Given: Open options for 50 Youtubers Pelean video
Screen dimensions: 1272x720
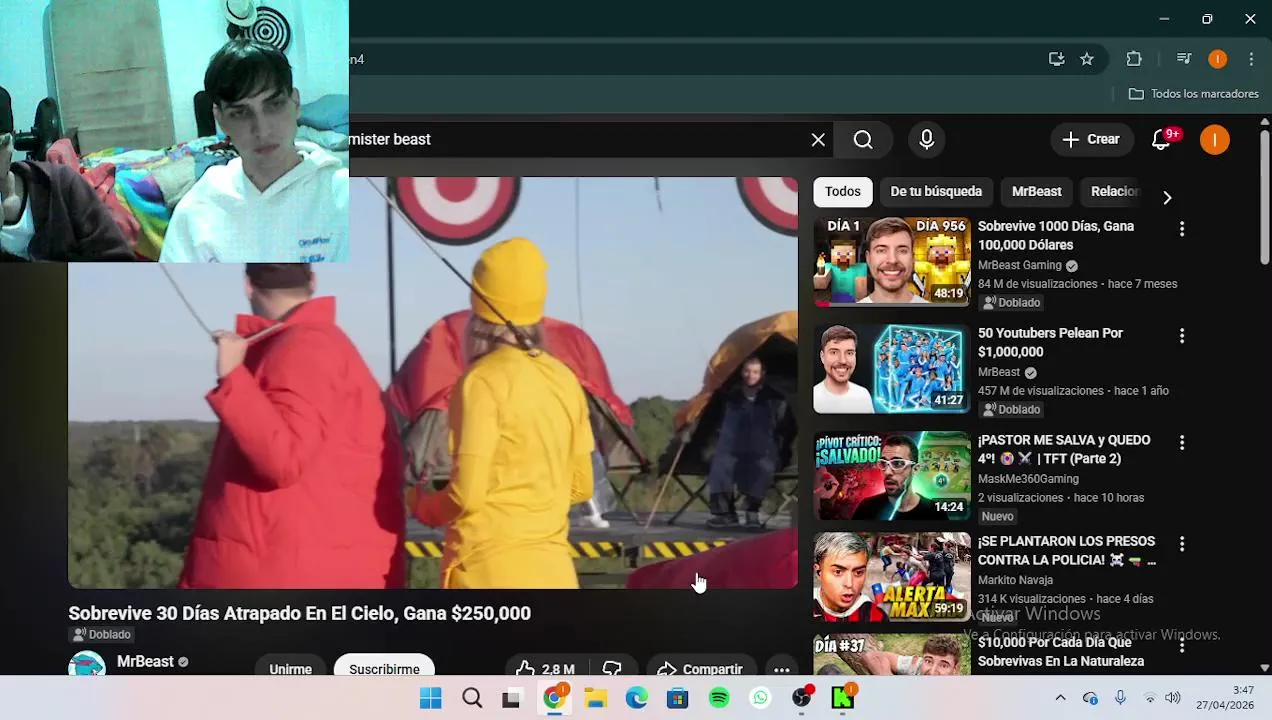Looking at the screenshot, I should tap(1182, 336).
